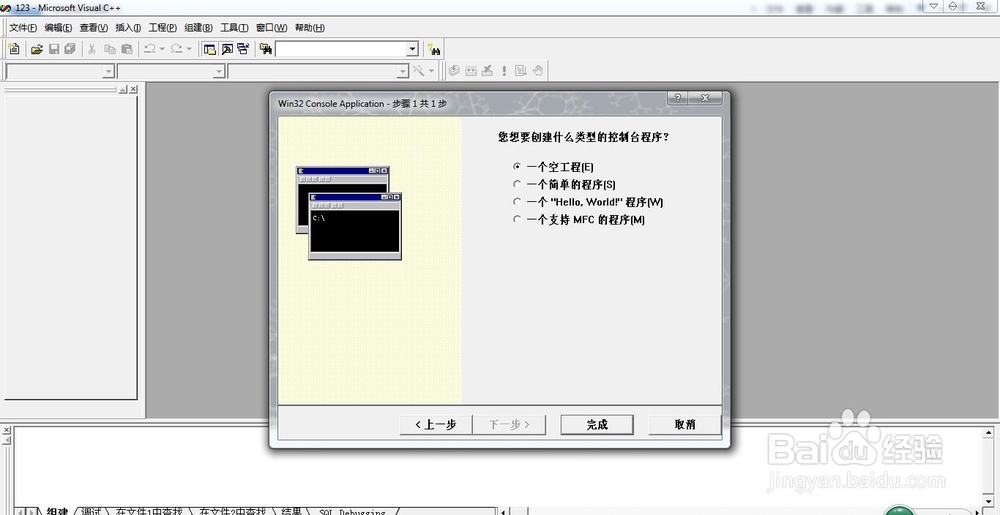Image resolution: width=1000 pixels, height=515 pixels.
Task: Click the Paste clipboard icon
Action: point(127,49)
